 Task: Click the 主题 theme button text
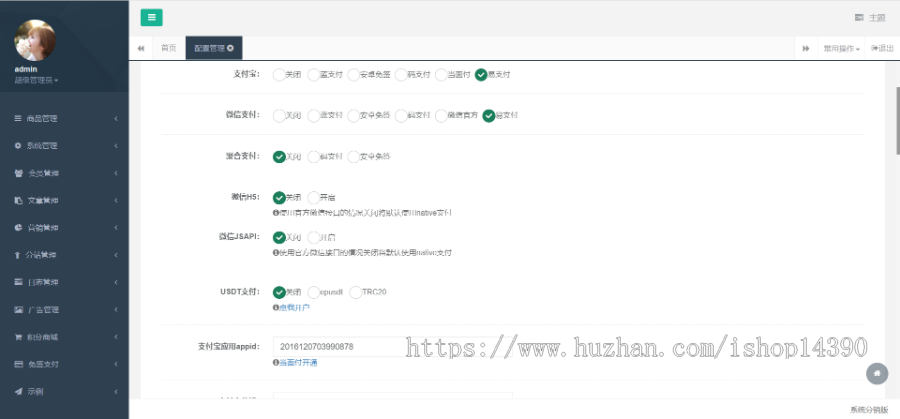click(x=877, y=18)
